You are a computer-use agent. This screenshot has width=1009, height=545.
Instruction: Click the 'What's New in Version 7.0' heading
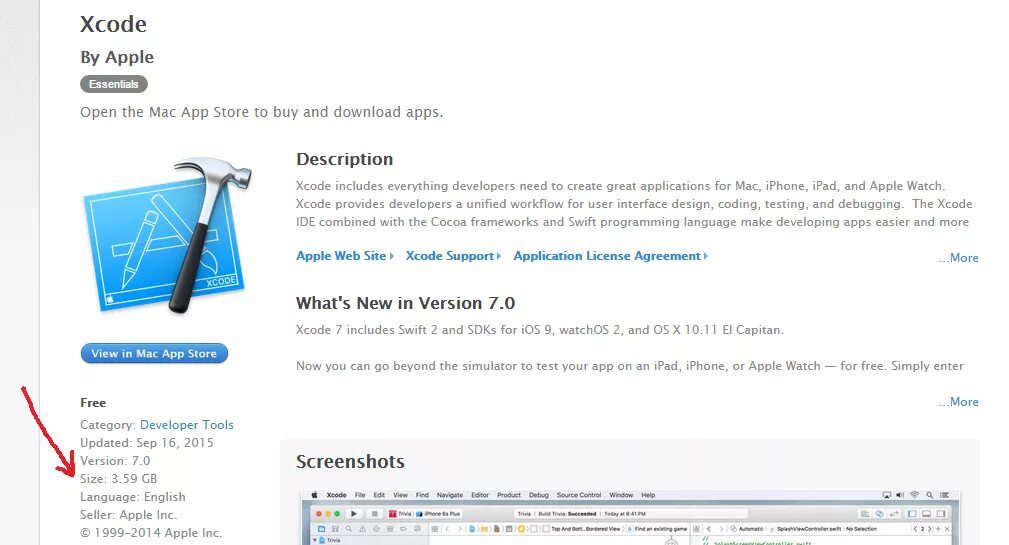click(405, 303)
